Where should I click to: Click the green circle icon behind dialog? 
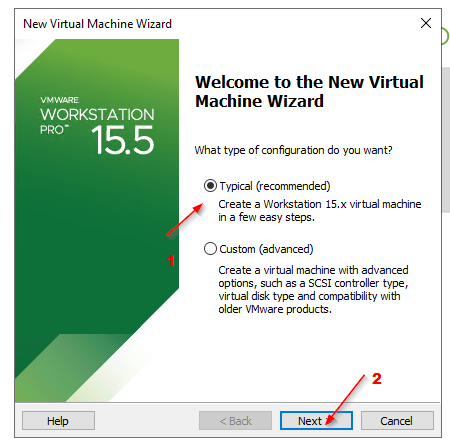pos(446,36)
